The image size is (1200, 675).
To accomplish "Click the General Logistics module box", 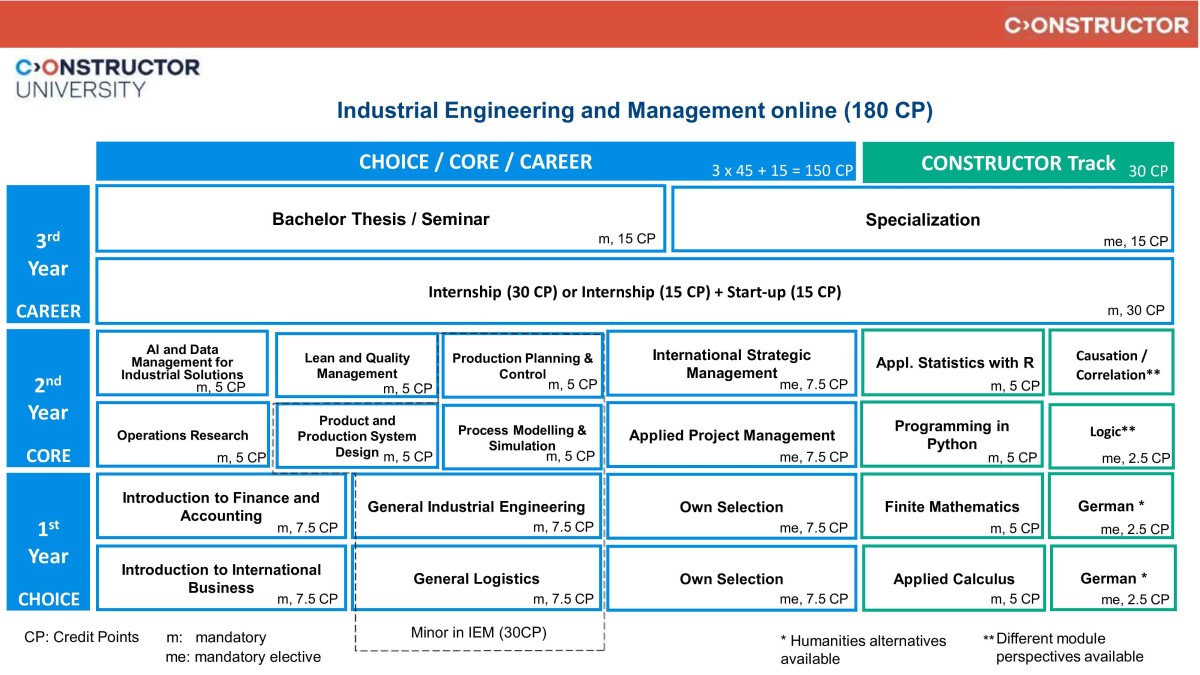I will click(x=476, y=578).
